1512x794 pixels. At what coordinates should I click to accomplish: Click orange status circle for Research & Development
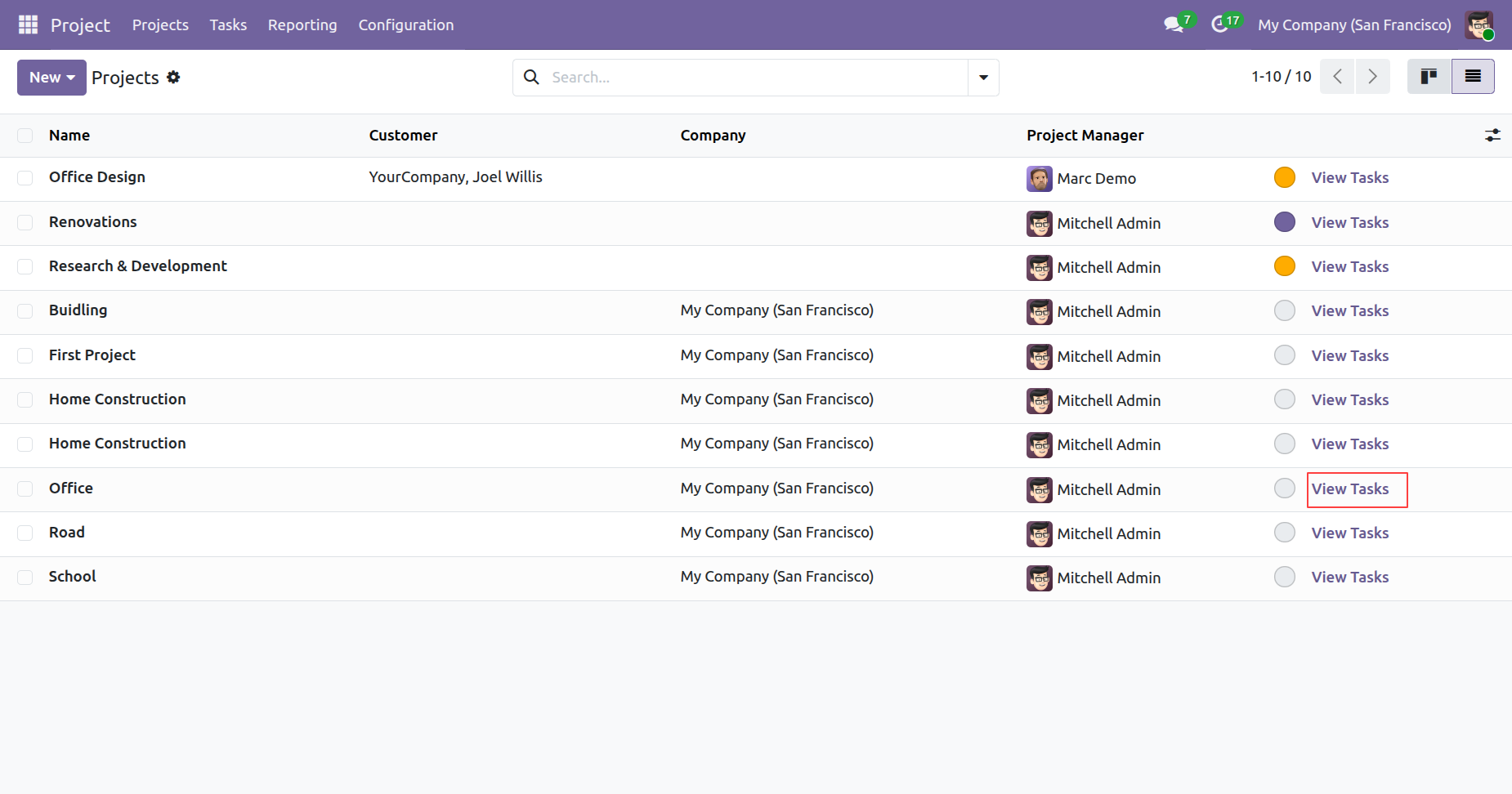pyautogui.click(x=1285, y=266)
